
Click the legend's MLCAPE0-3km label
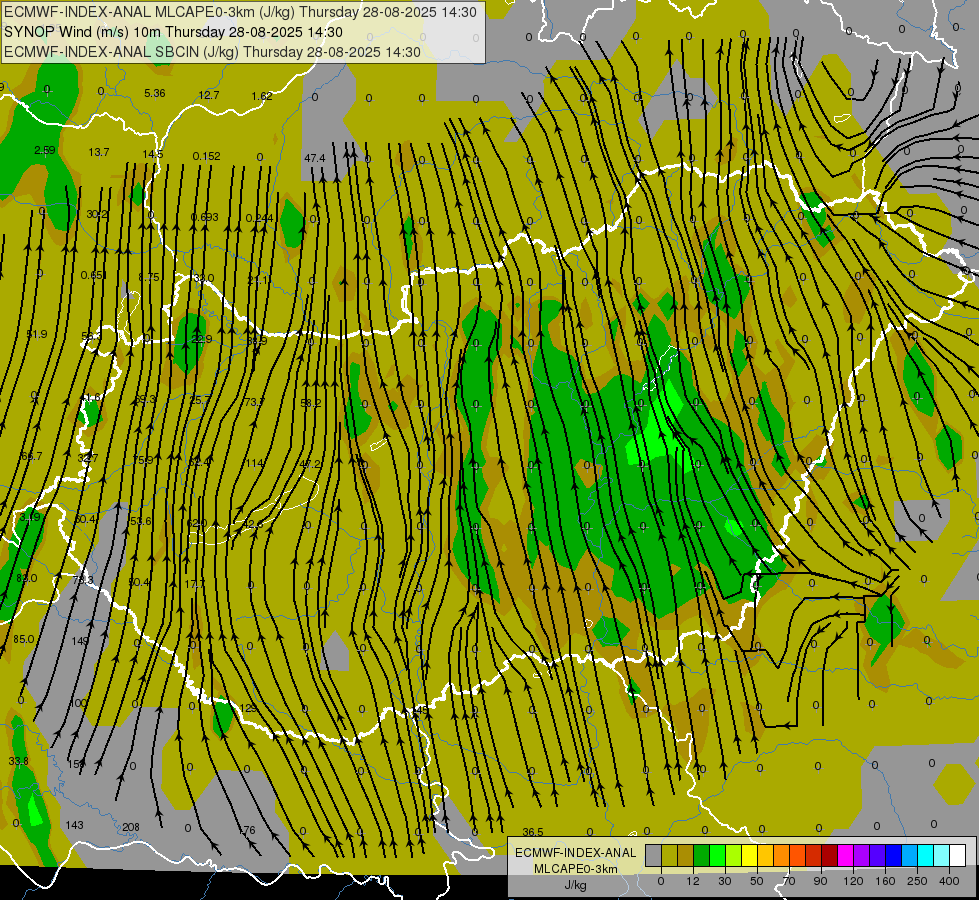575,869
